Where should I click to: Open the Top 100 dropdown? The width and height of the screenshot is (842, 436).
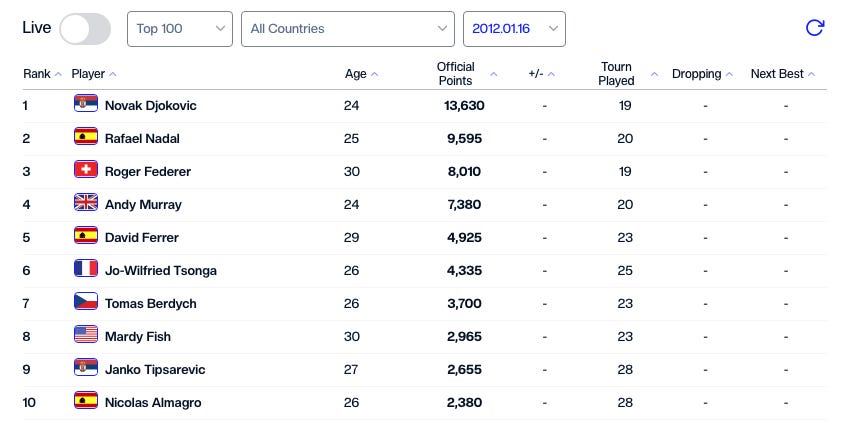point(180,29)
